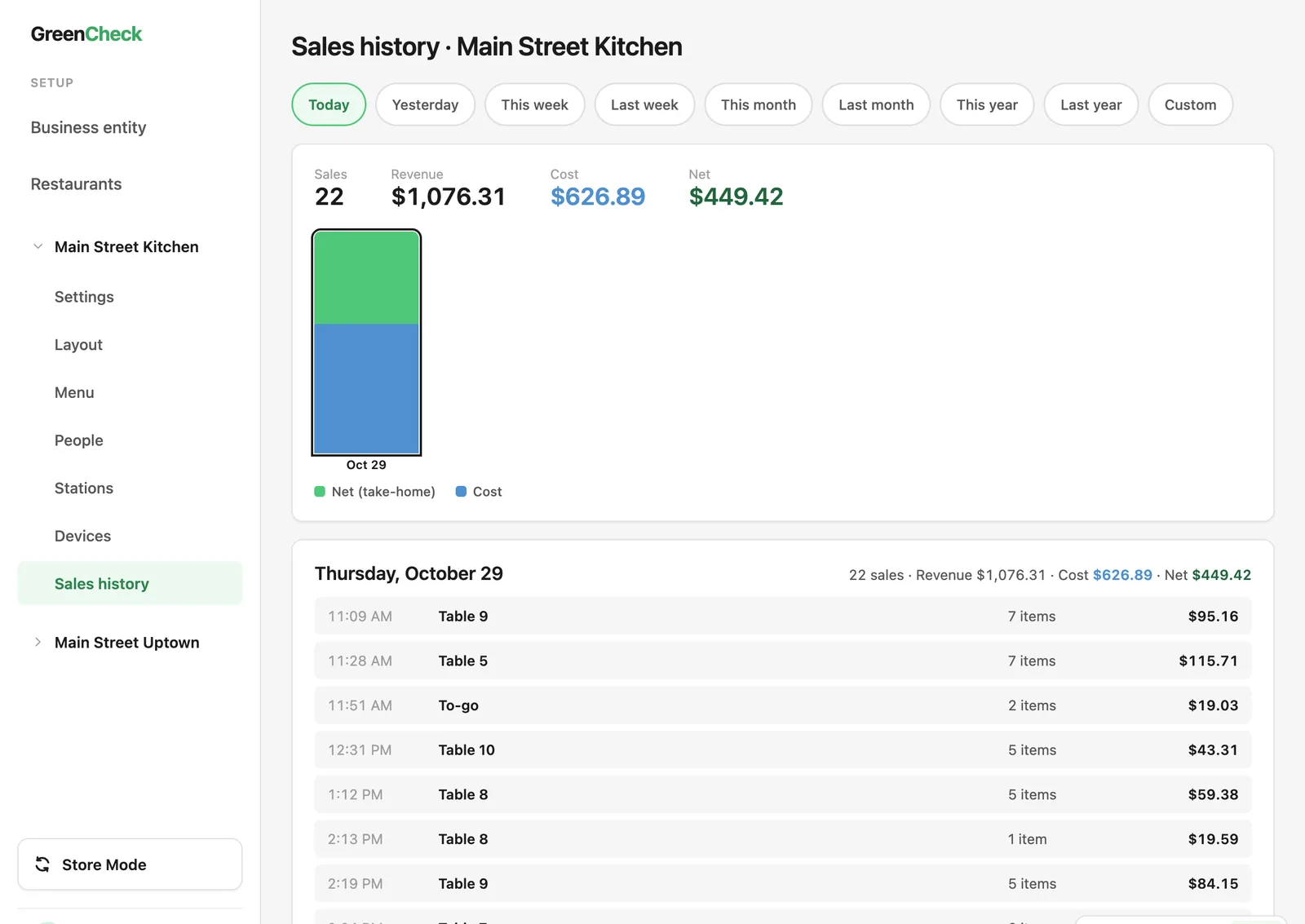Image resolution: width=1305 pixels, height=924 pixels.
Task: Open the Custom date range
Action: pos(1190,104)
